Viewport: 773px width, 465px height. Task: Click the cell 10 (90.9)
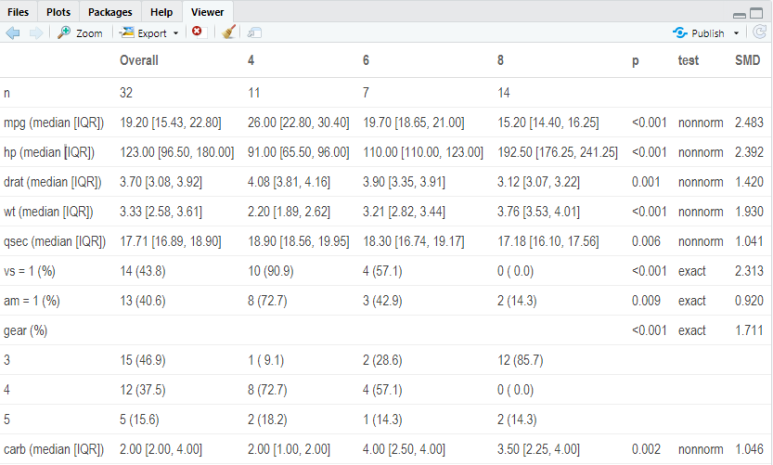pos(271,271)
